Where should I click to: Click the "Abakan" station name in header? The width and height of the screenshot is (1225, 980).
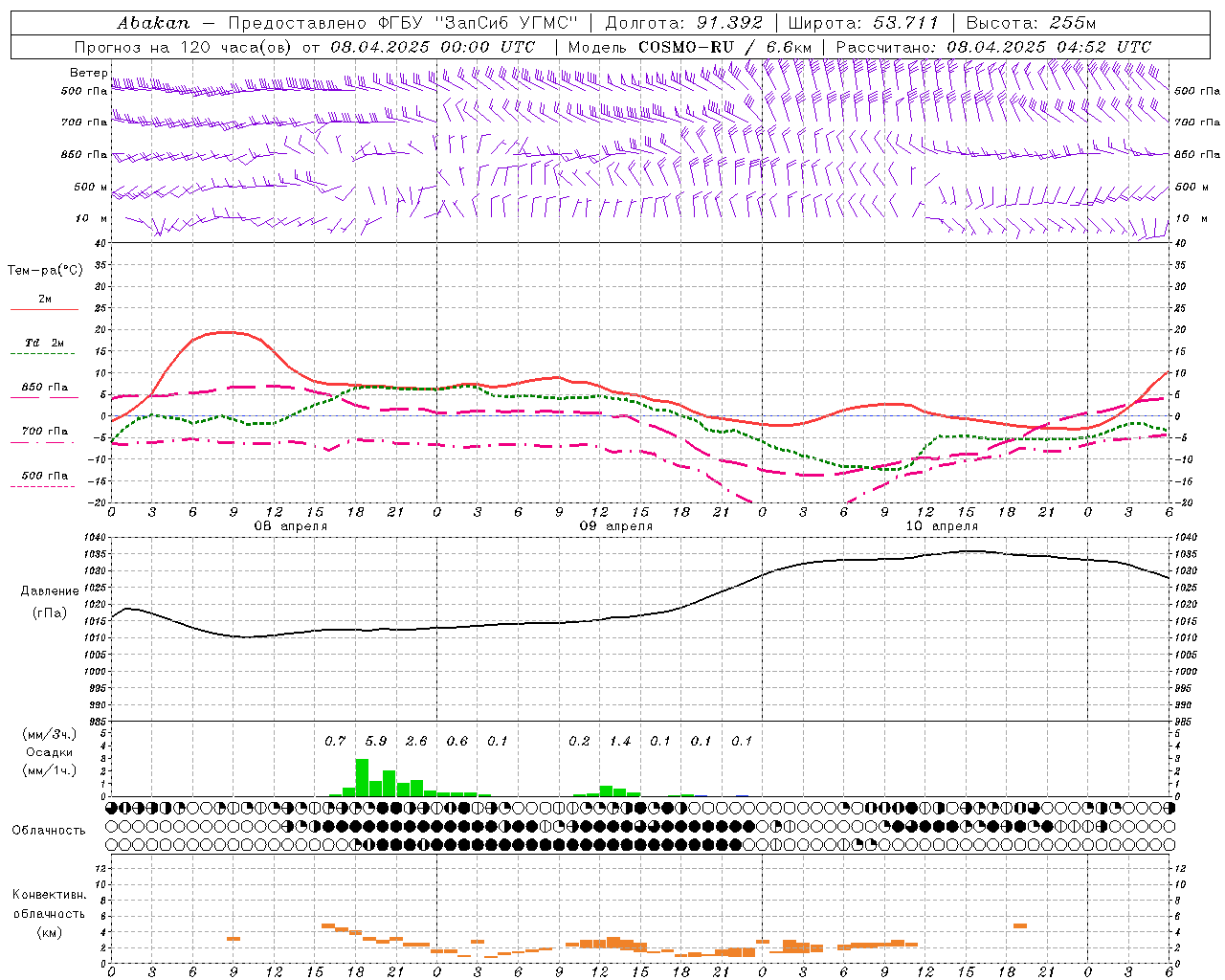pos(153,23)
